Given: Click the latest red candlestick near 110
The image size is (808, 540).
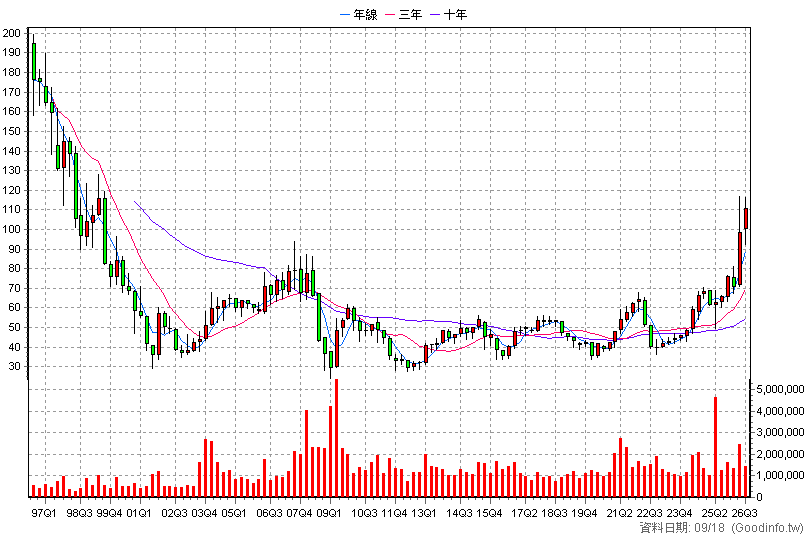Looking at the screenshot, I should coord(746,218).
